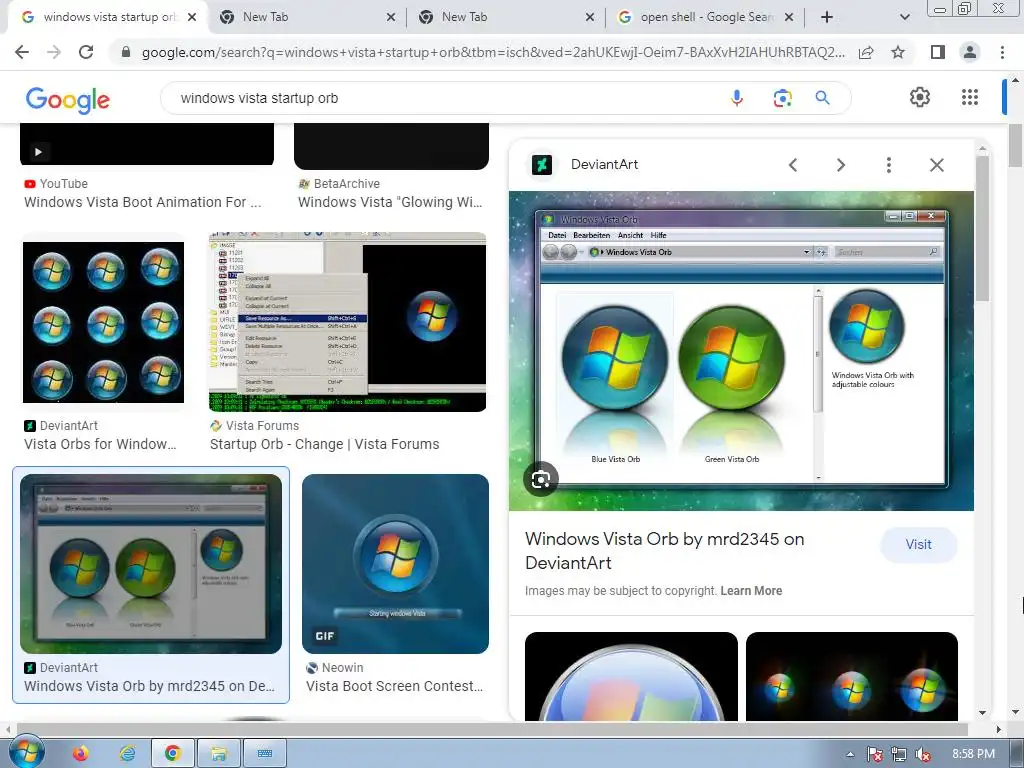Go back to the previous page
This screenshot has height=768, width=1024.
[x=22, y=52]
